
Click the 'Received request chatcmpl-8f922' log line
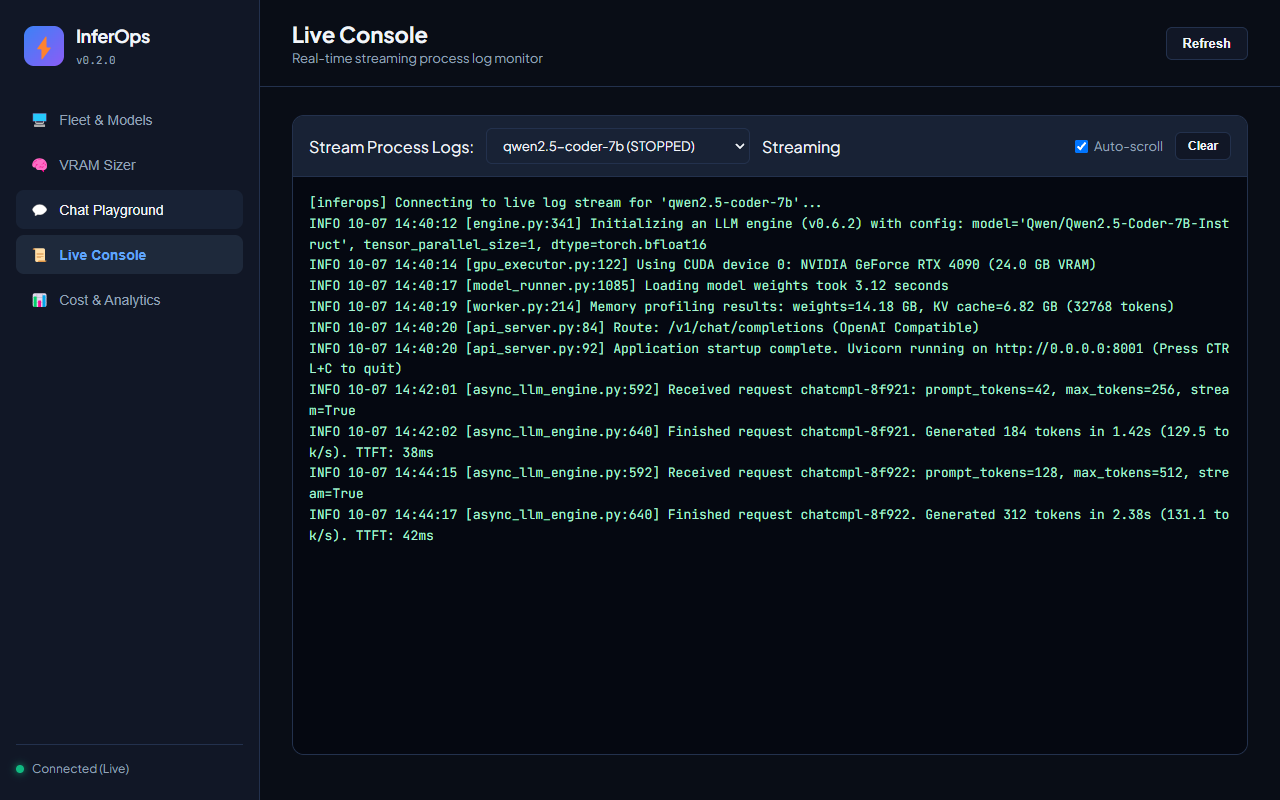[x=769, y=483]
